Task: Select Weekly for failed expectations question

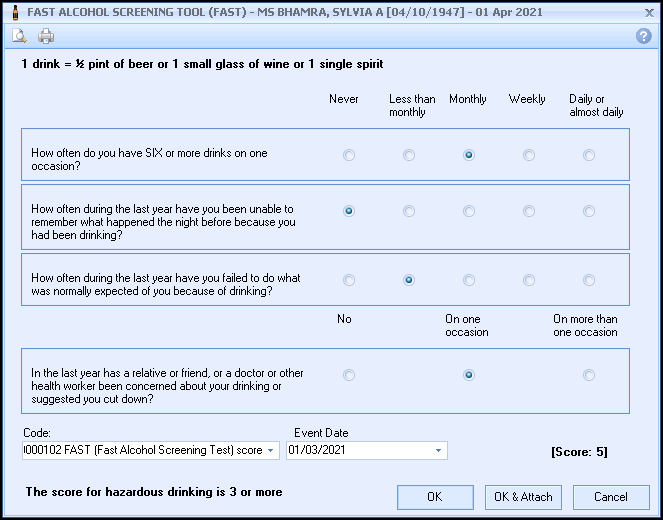Action: coord(529,280)
